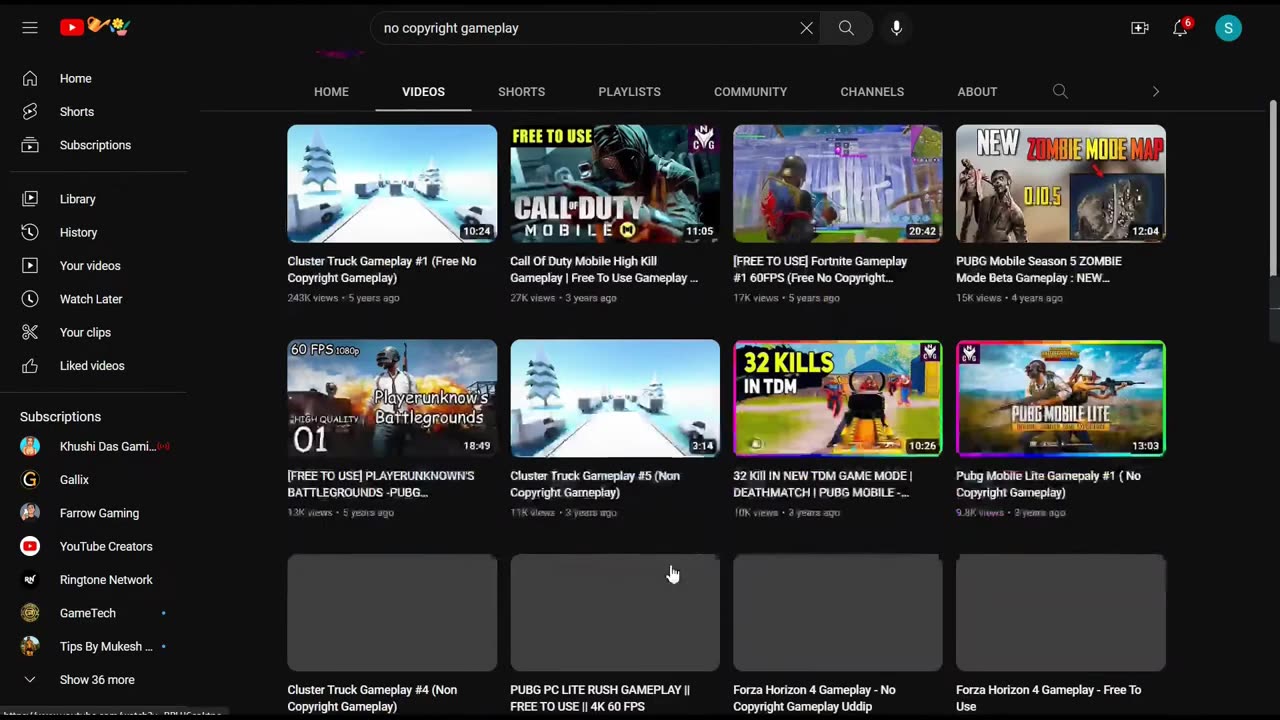The image size is (1280, 720).
Task: Start voice search with the microphone
Action: coord(896,28)
